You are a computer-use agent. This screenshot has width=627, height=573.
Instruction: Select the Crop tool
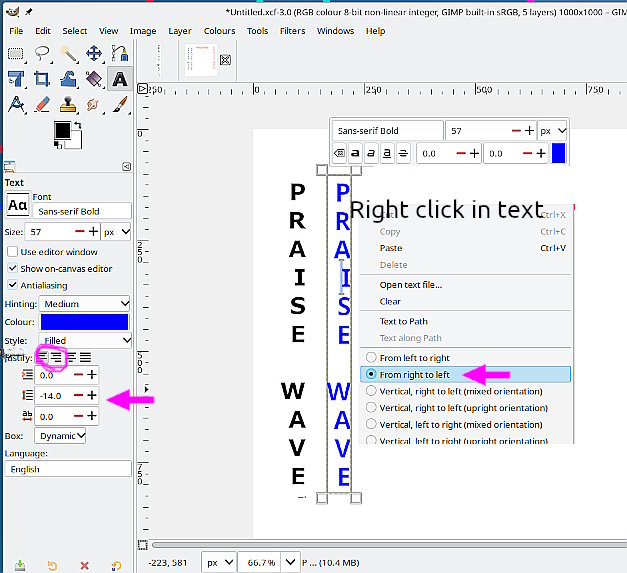(42, 79)
